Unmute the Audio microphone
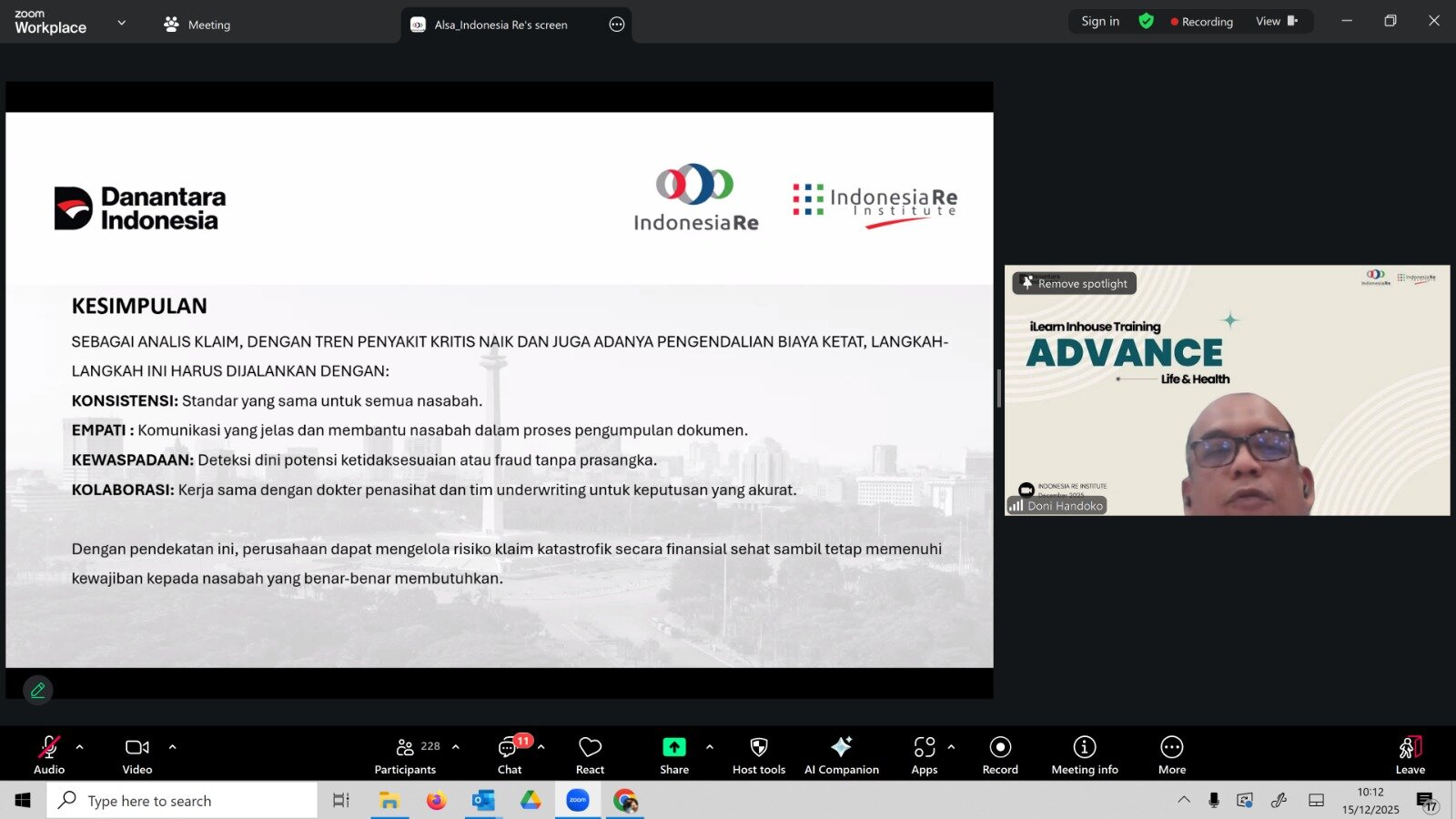1456x819 pixels. (49, 754)
